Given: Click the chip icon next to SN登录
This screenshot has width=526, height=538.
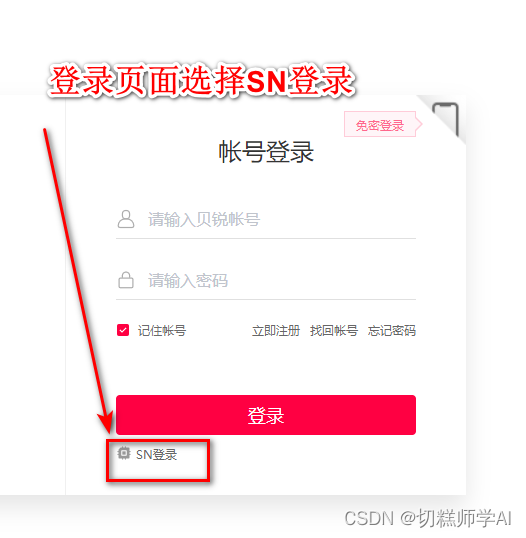Looking at the screenshot, I should click(124, 453).
